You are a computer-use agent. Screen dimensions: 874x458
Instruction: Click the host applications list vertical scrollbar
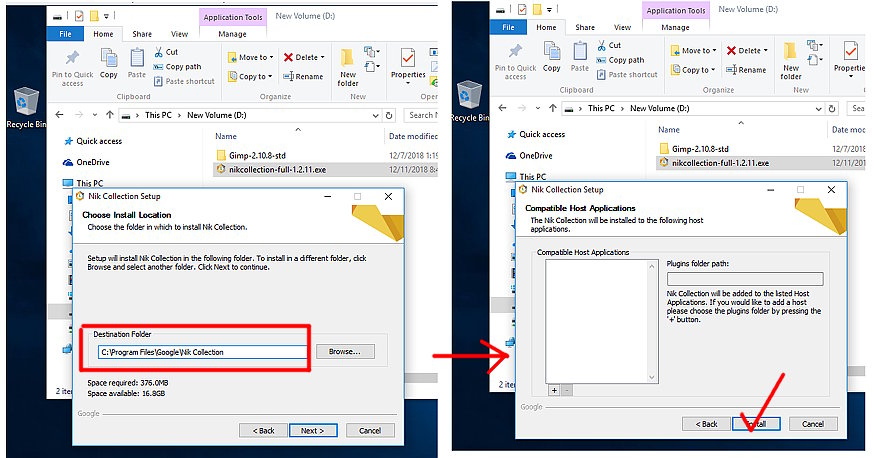click(652, 322)
